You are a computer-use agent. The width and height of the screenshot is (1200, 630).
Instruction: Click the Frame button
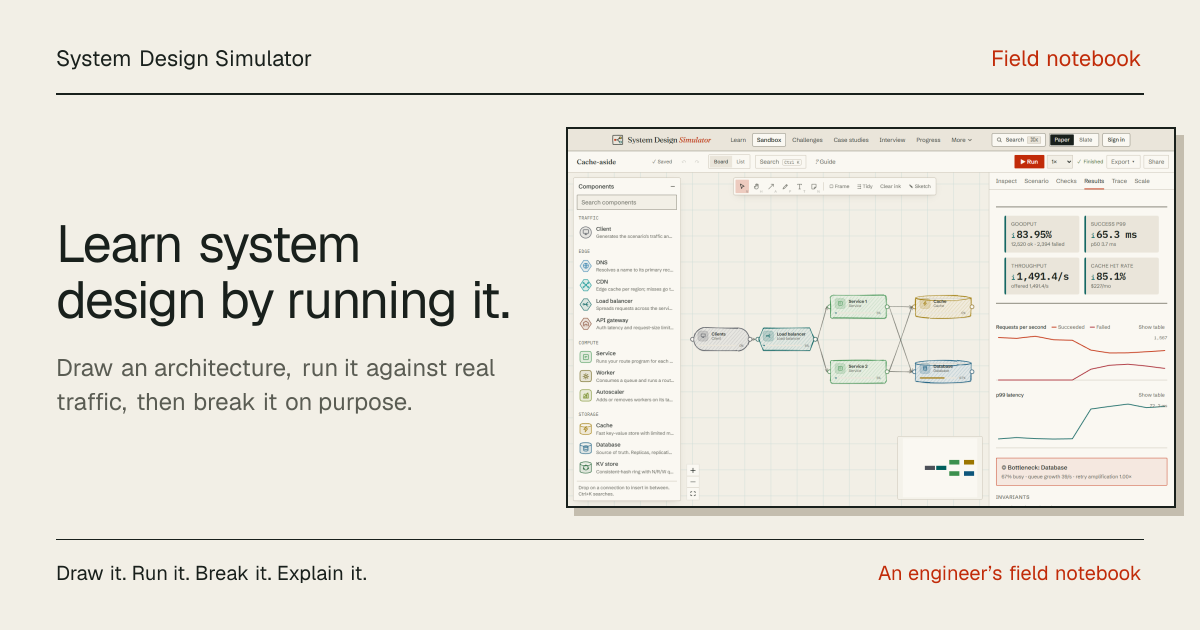click(839, 186)
